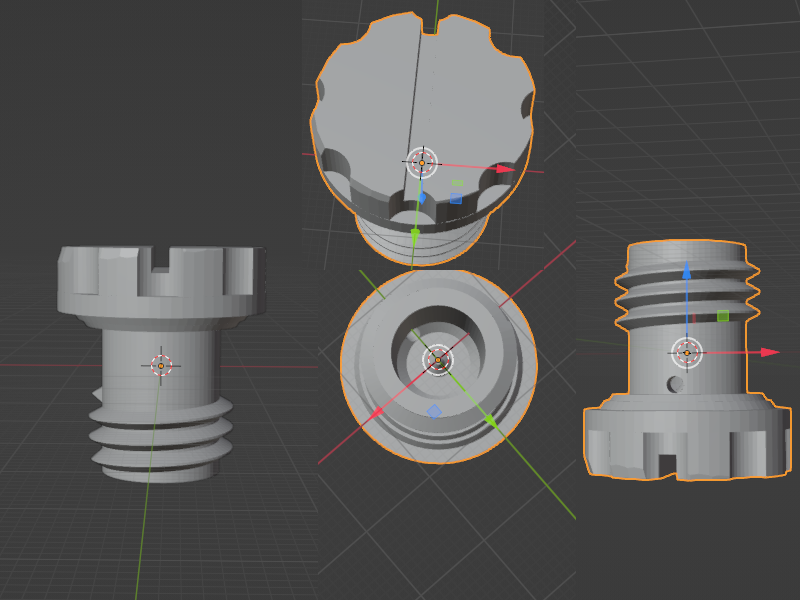The image size is (800, 600).
Task: Click blue Z-axis handle in top-middle view
Action: coord(421,198)
